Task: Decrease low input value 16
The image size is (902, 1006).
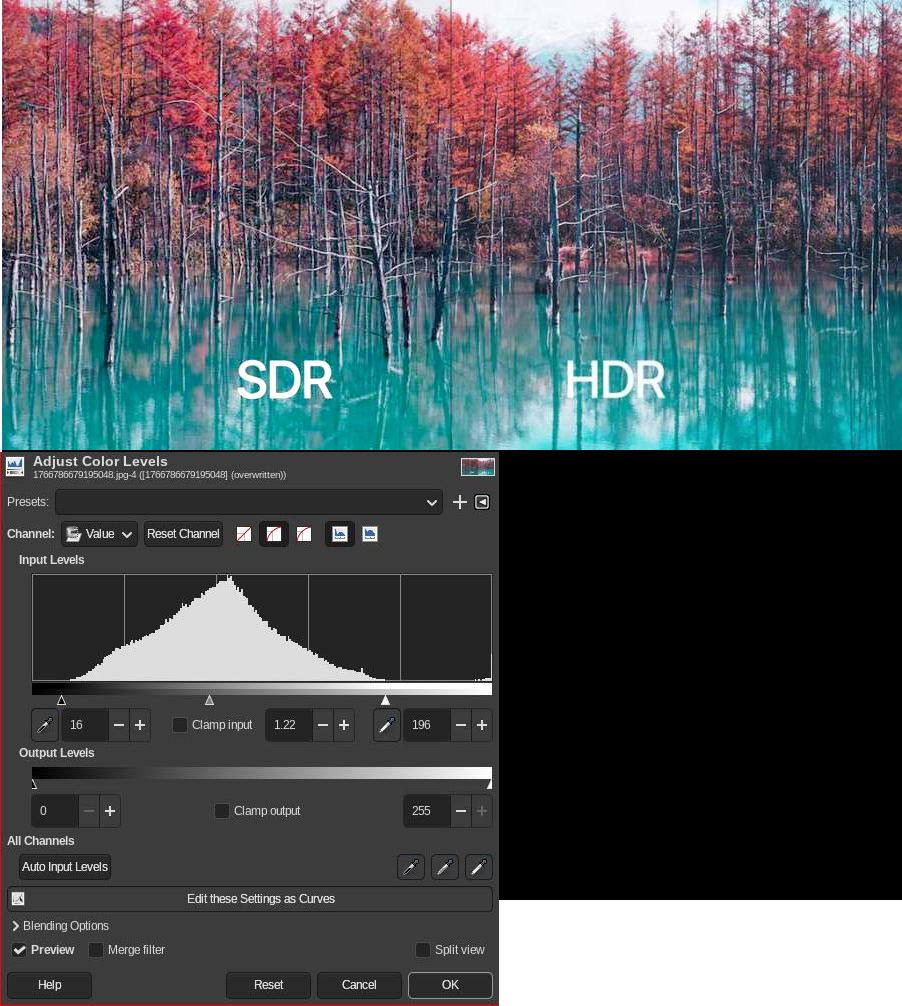Action: tap(119, 725)
